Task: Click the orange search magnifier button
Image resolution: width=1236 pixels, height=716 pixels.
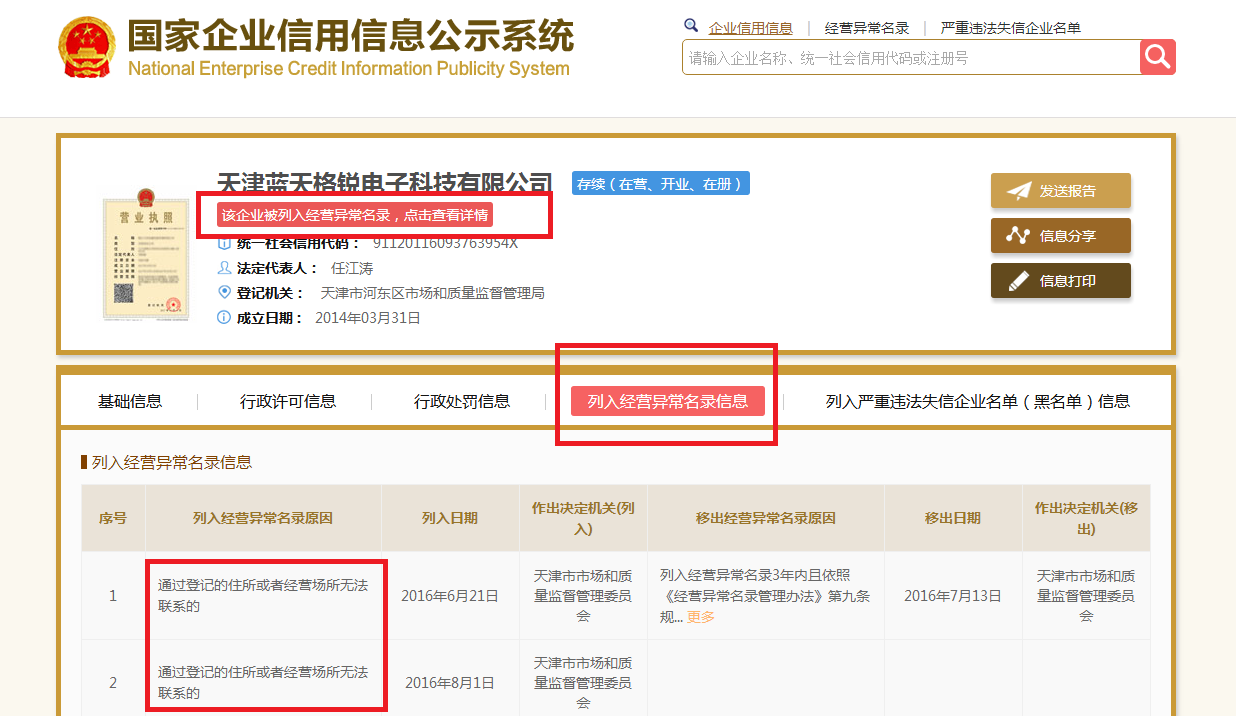Action: pos(1157,57)
